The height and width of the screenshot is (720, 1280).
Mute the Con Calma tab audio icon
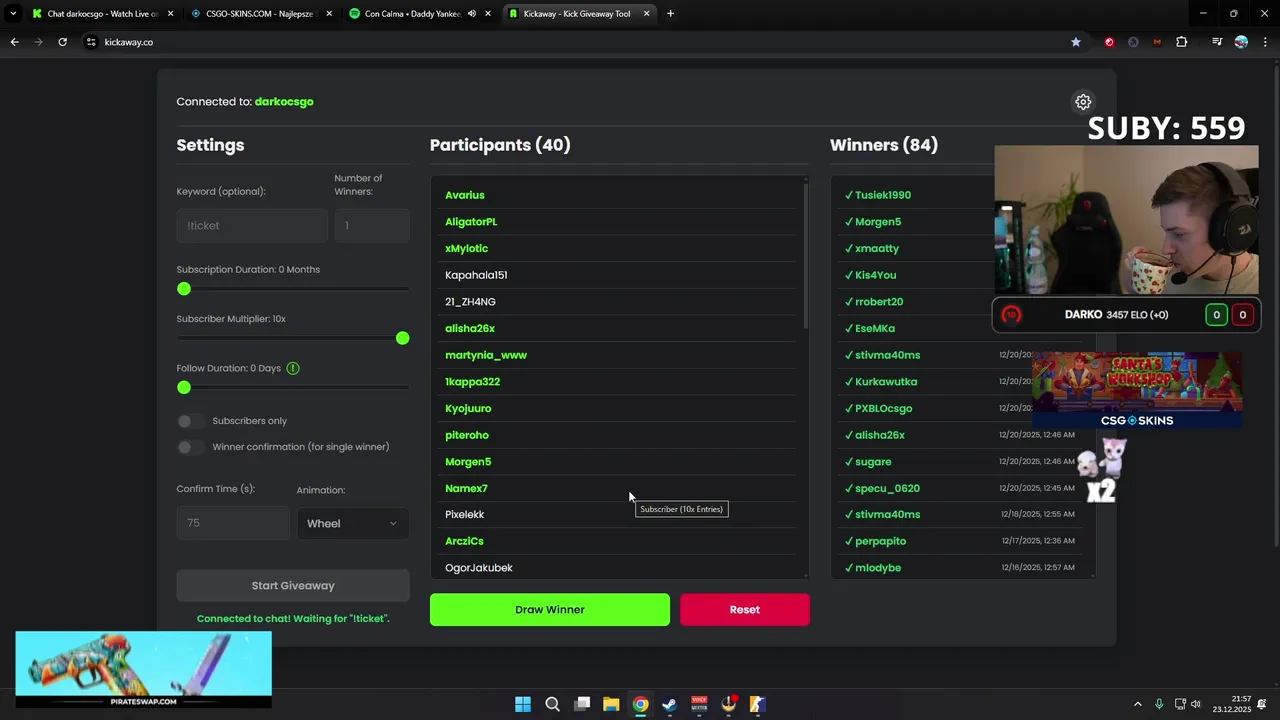[x=472, y=14]
